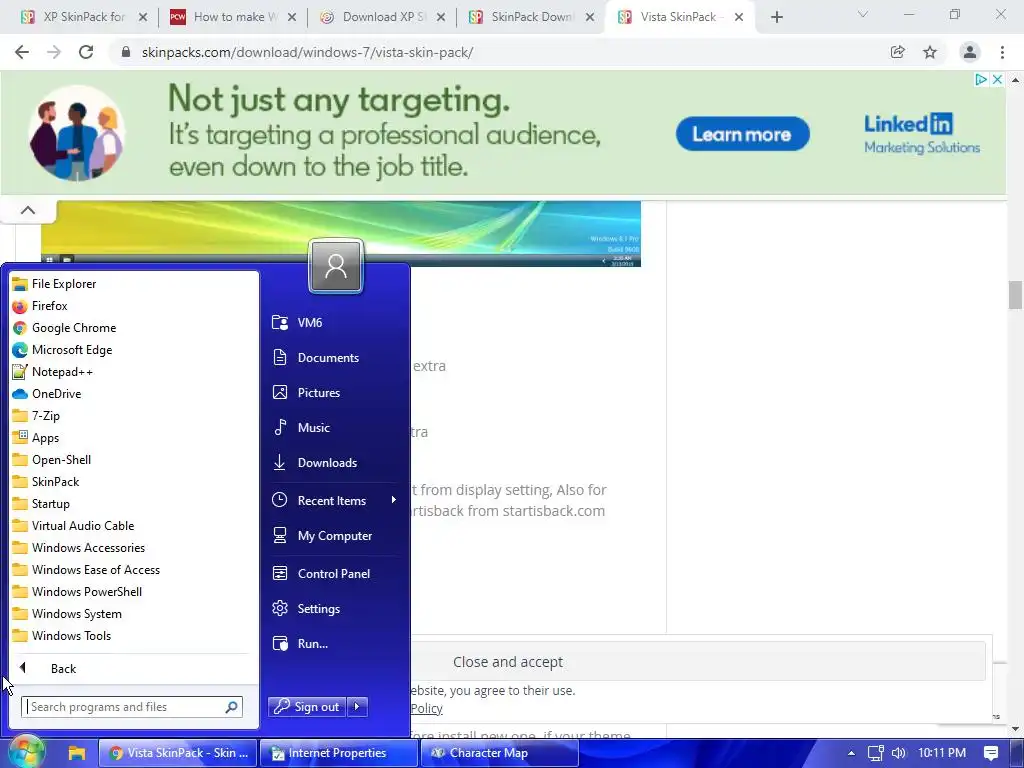Switch to the SkinPack Downl tab

pyautogui.click(x=532, y=17)
